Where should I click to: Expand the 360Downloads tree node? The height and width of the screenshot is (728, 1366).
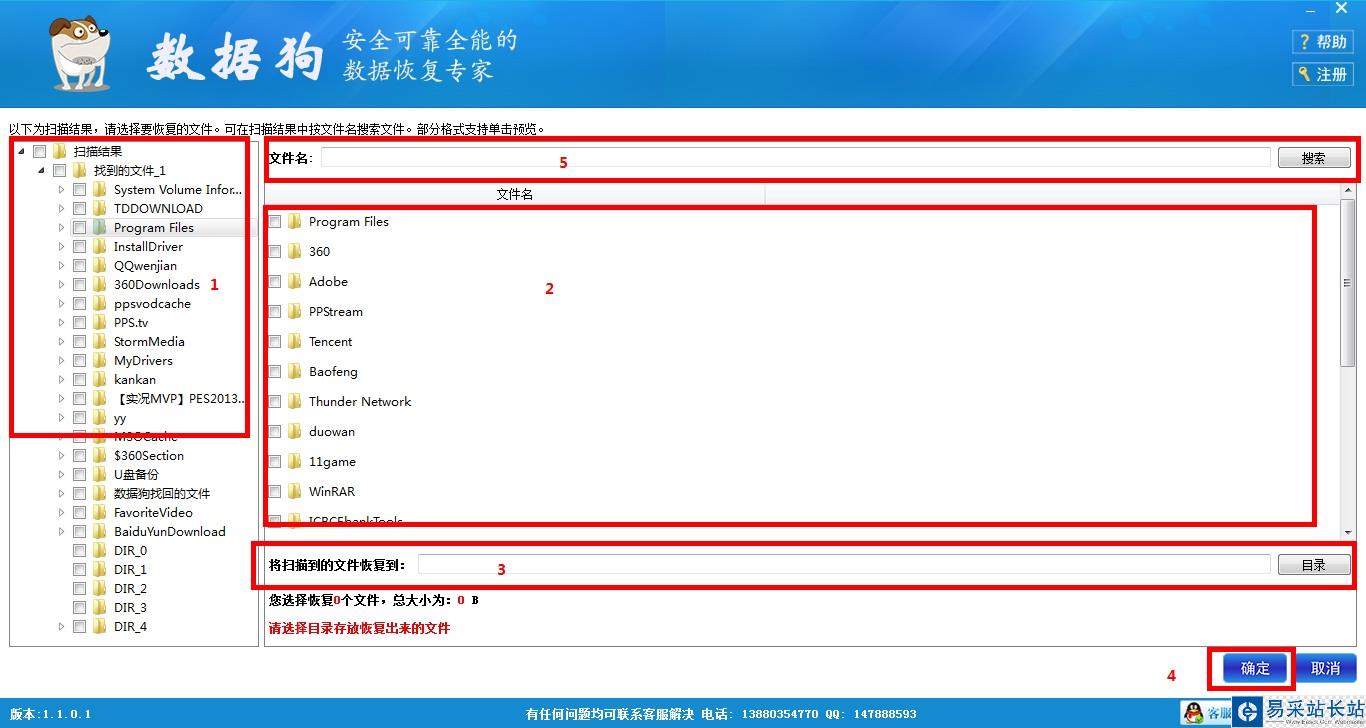point(61,285)
